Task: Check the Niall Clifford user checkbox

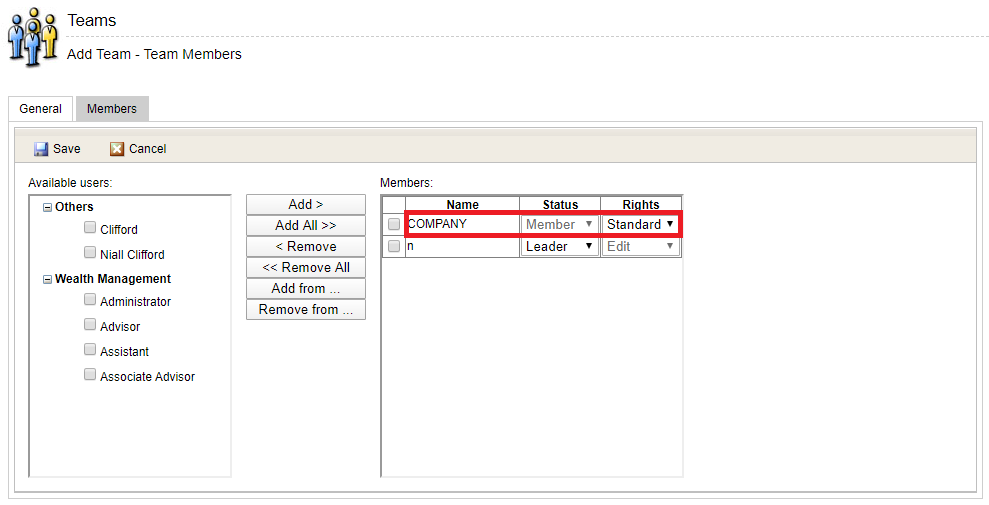Action: 91,253
